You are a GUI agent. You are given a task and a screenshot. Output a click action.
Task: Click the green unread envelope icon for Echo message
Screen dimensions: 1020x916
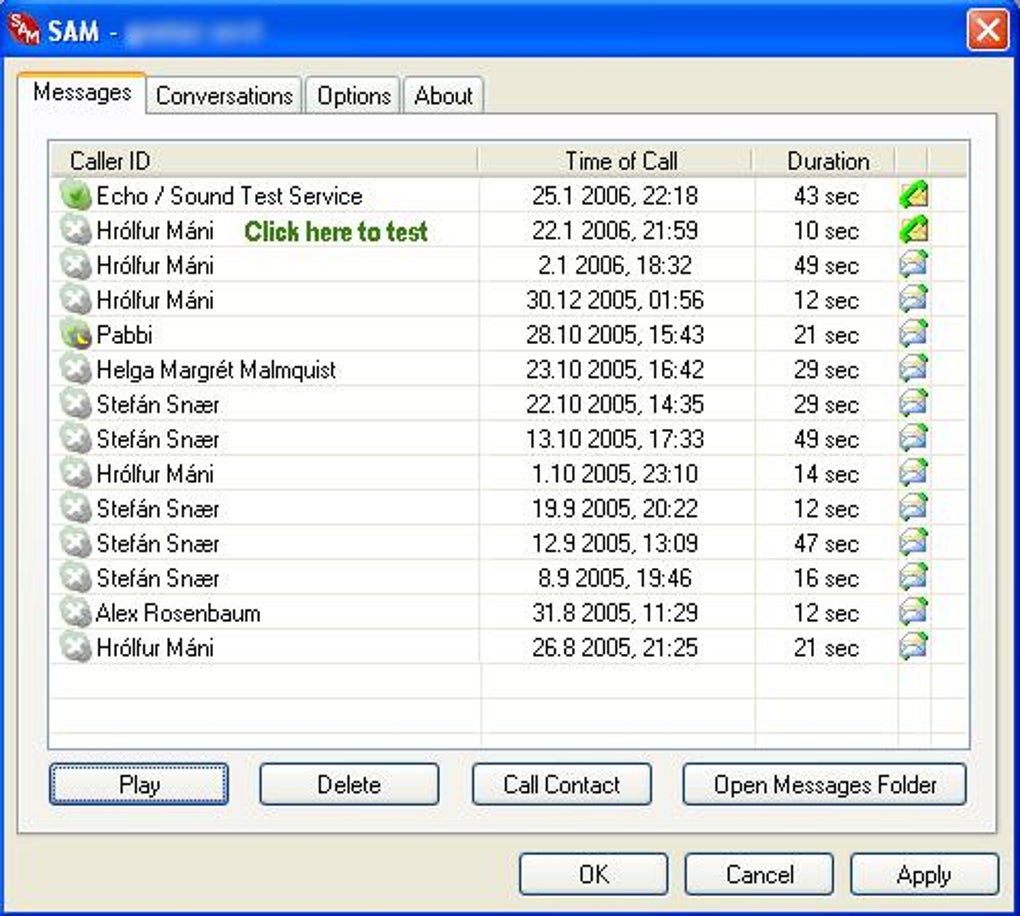tap(914, 195)
